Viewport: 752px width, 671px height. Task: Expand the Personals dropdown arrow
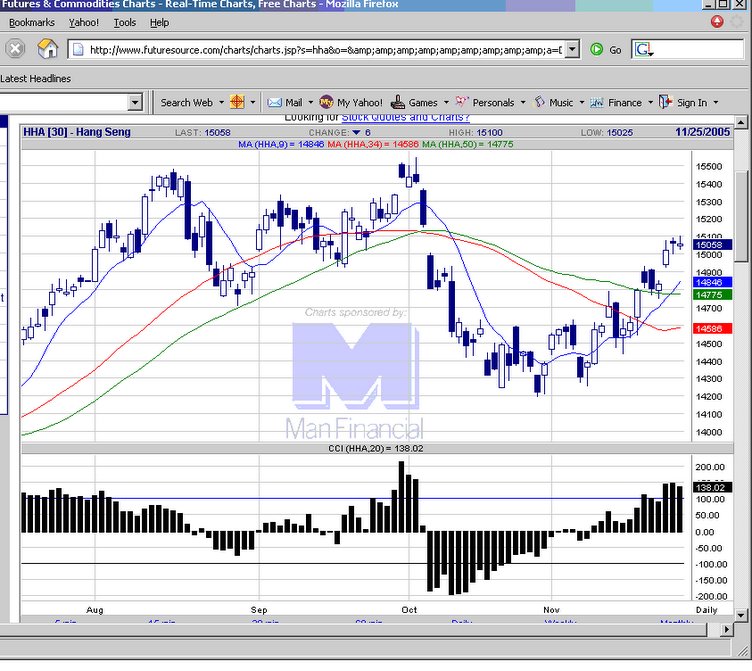click(523, 102)
